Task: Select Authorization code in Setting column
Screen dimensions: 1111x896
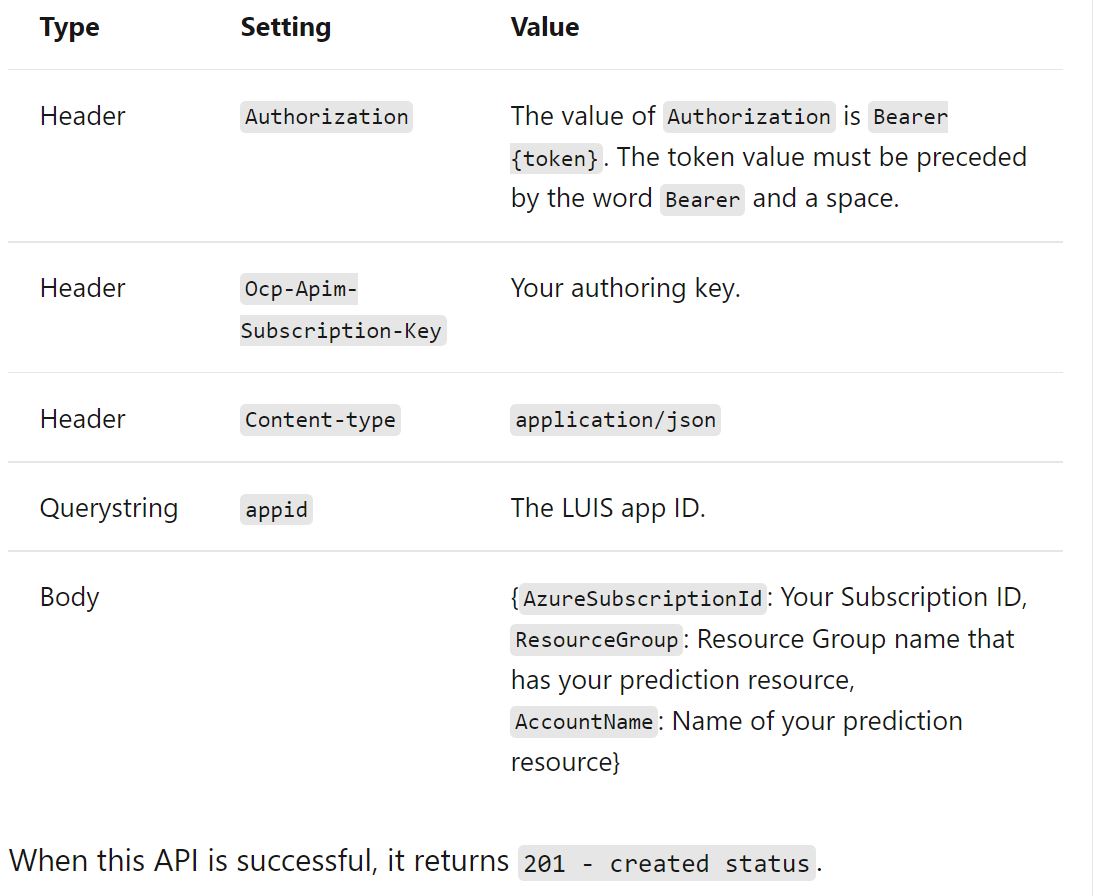Action: 326,117
